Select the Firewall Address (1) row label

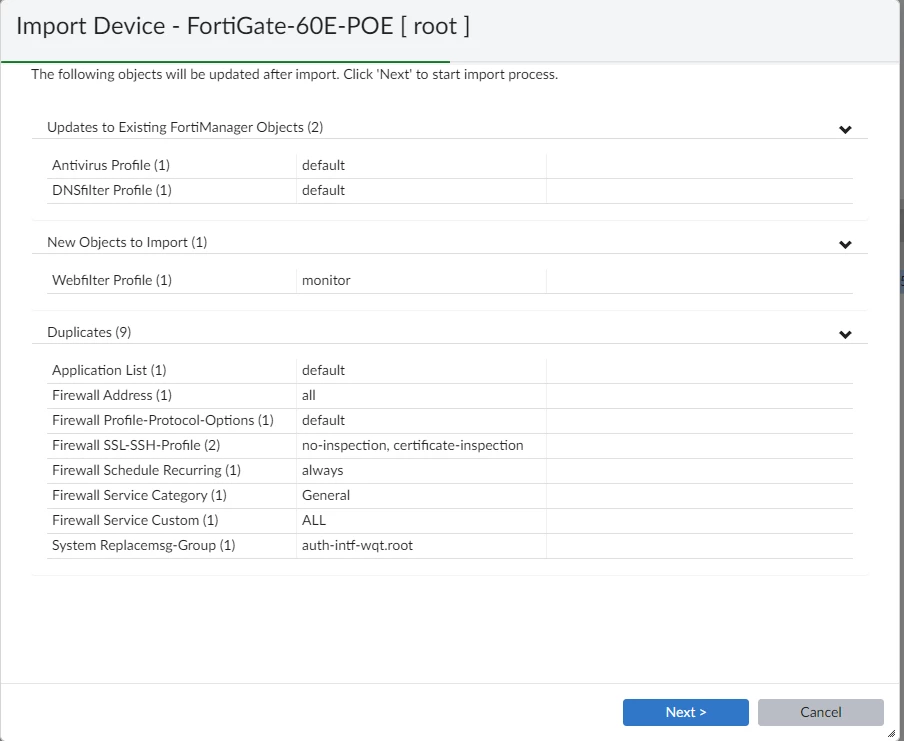point(112,396)
